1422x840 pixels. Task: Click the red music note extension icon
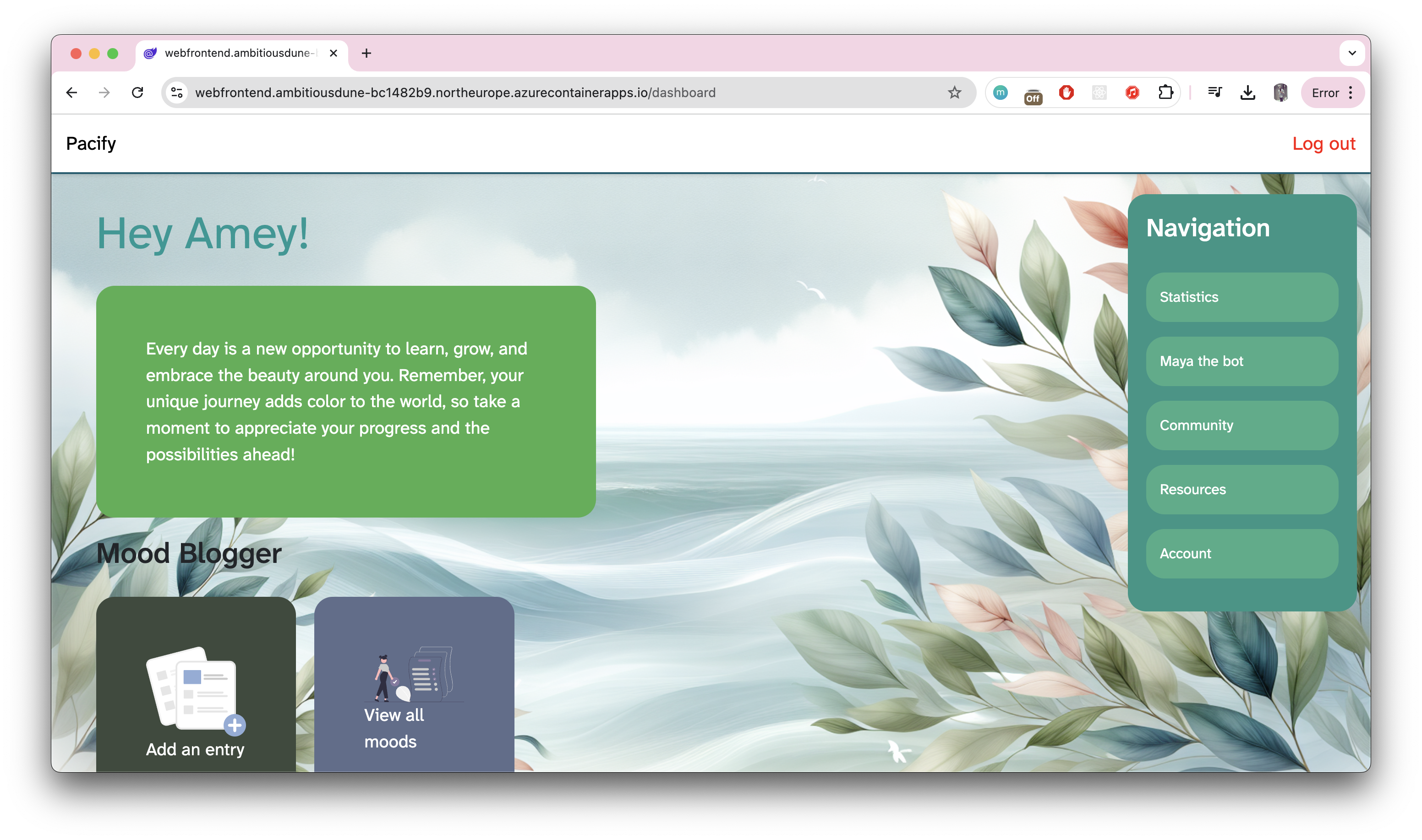tap(1132, 92)
